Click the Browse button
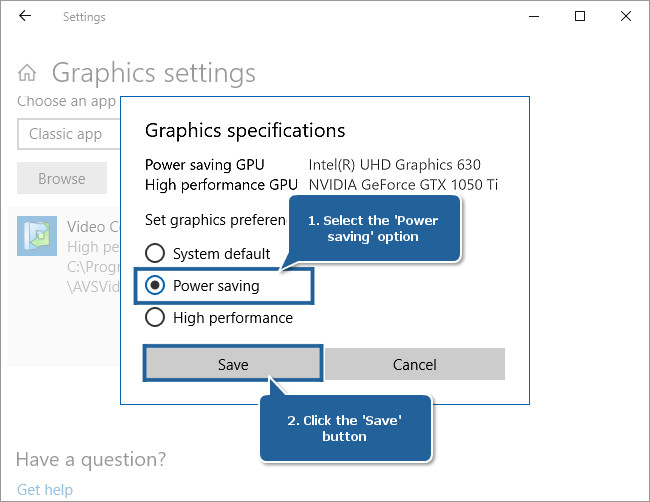This screenshot has width=650, height=502. pos(62,178)
